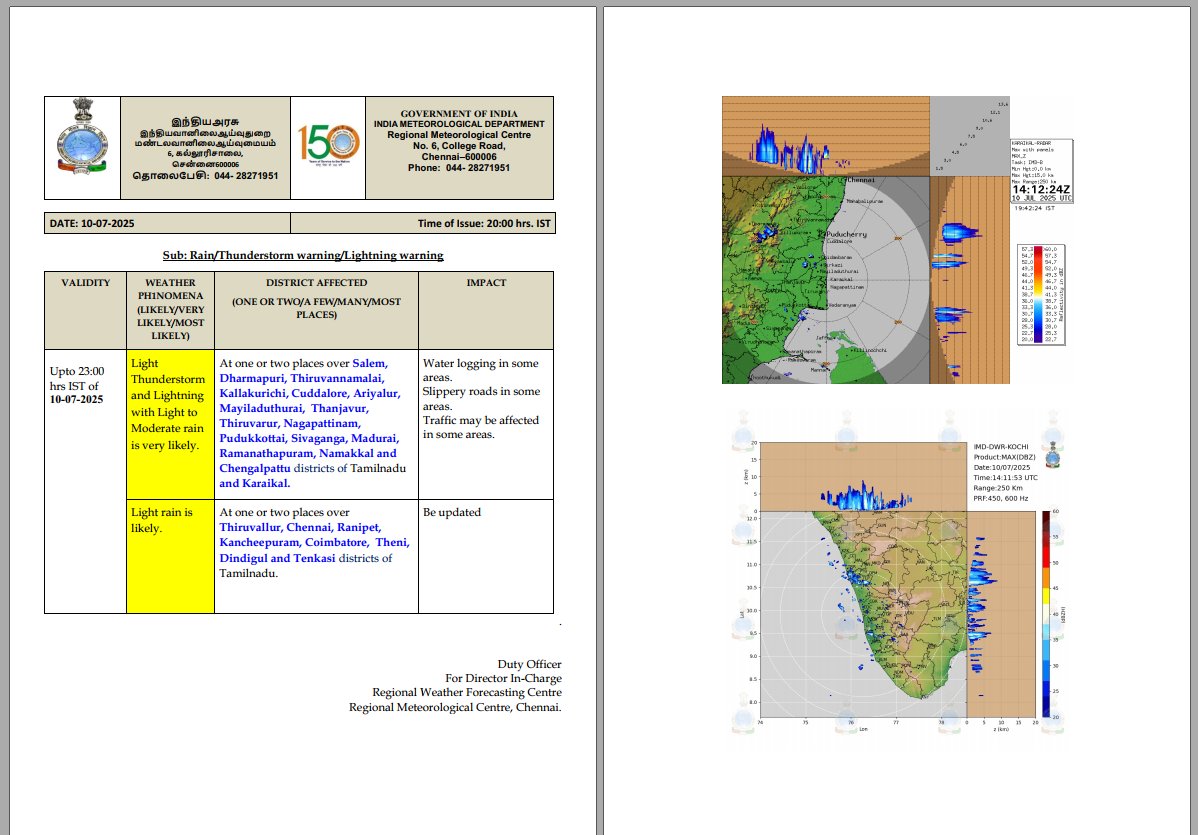This screenshot has height=835, width=1198.
Task: Click 'Karaikal.' at end of district list
Action: coord(265,484)
